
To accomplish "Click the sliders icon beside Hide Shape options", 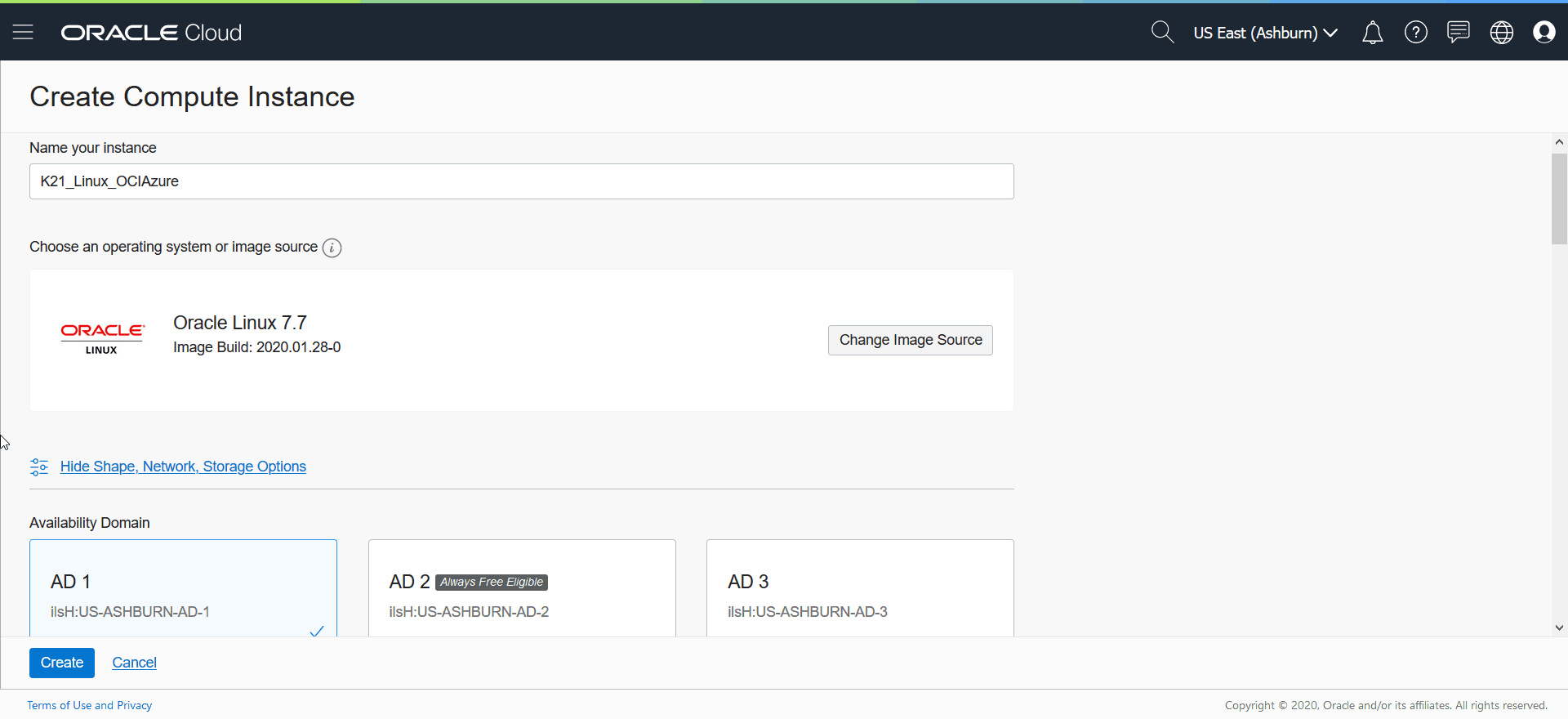I will [39, 467].
